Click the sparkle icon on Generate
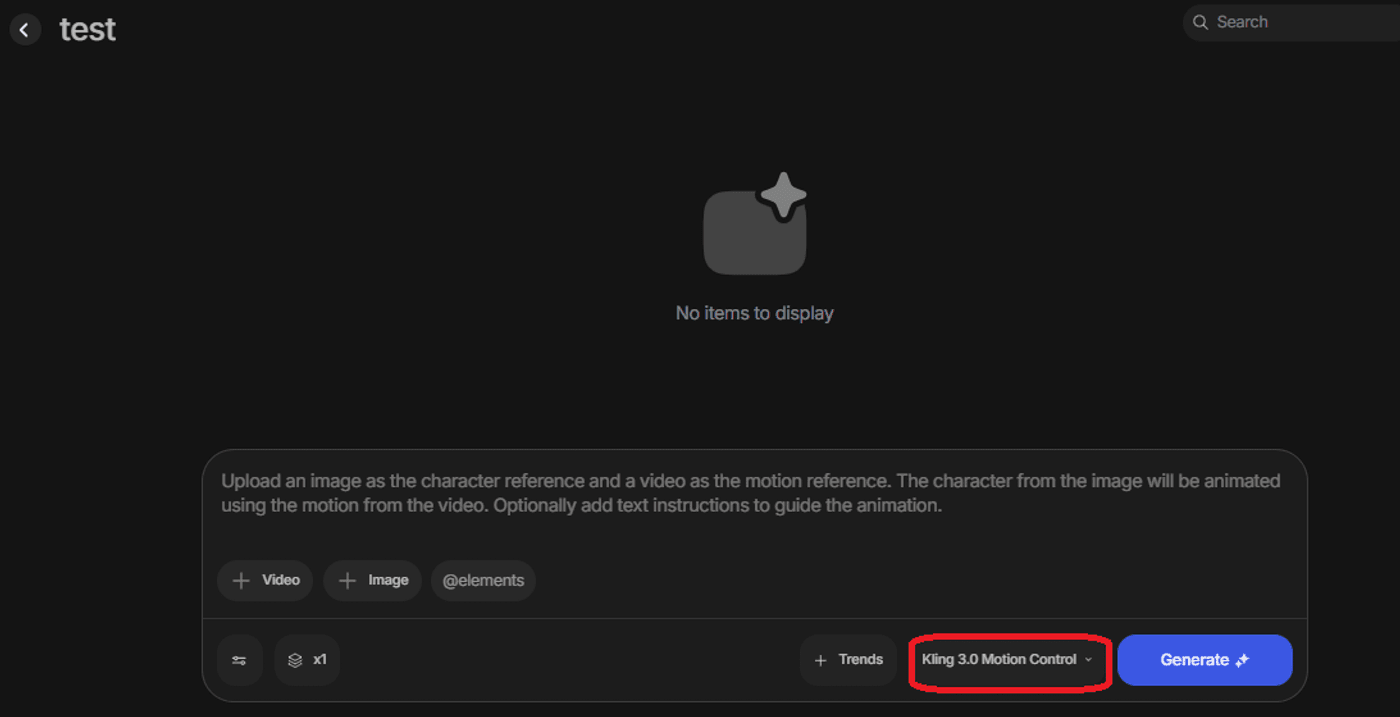 pyautogui.click(x=1243, y=660)
